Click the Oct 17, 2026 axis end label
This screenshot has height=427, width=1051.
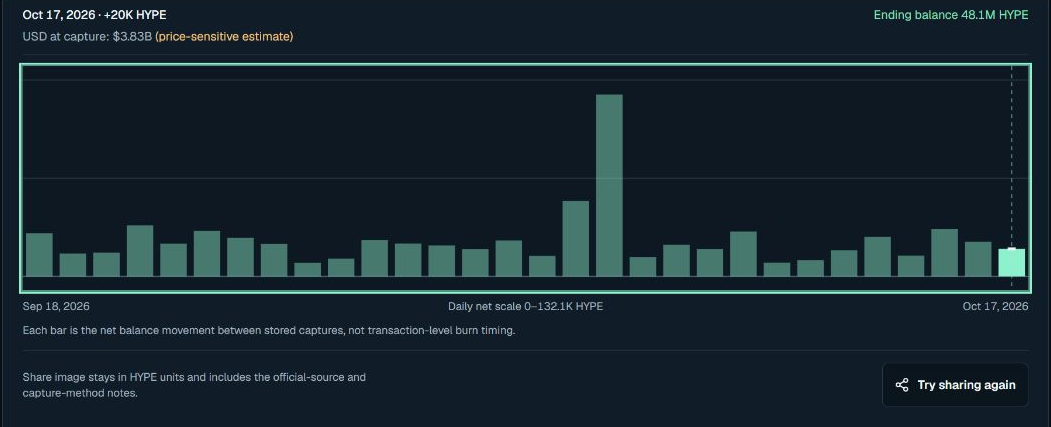[x=995, y=306]
